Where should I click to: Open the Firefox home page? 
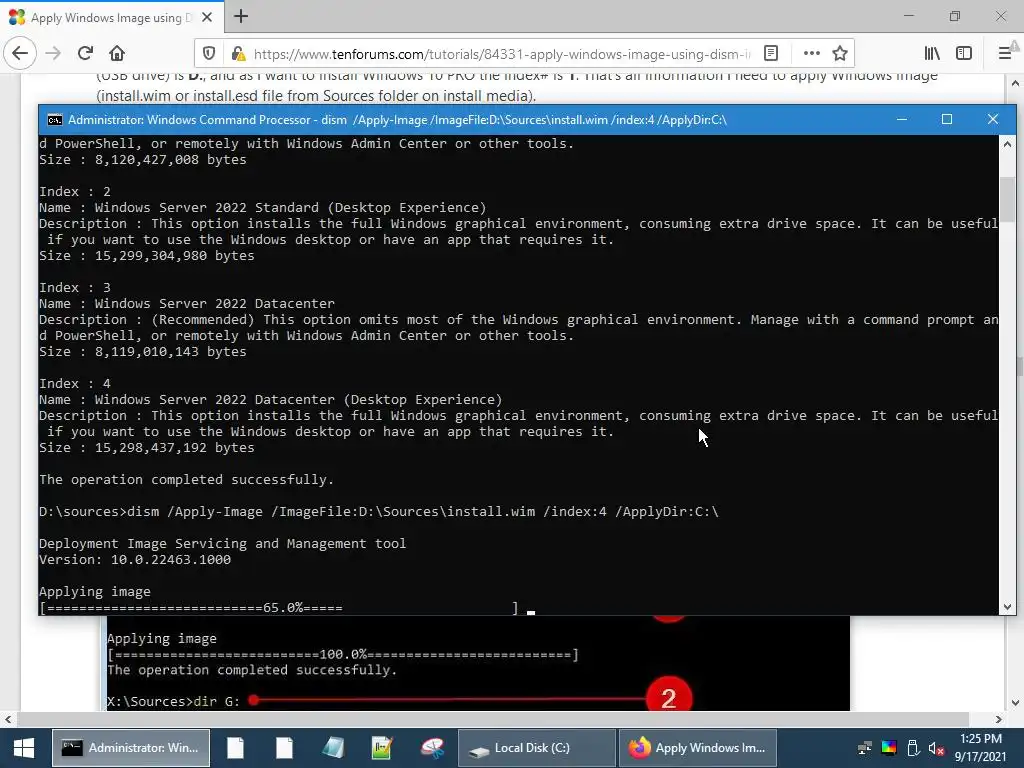117,54
